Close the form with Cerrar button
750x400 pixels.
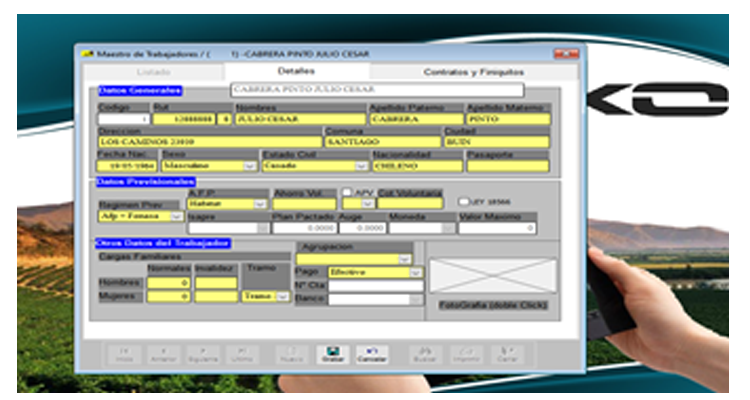coord(507,355)
